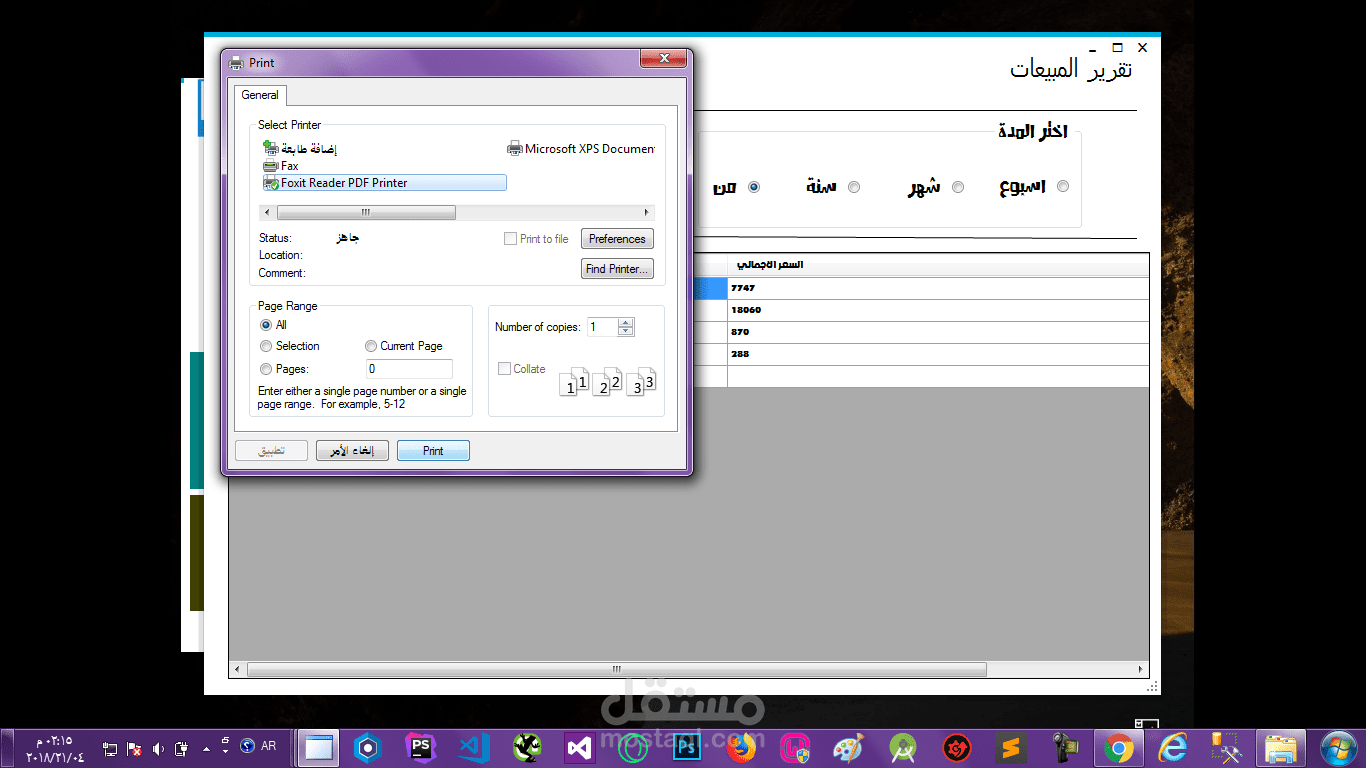Open the green ring Opera Neon icon
The height and width of the screenshot is (768, 1366).
(632, 748)
